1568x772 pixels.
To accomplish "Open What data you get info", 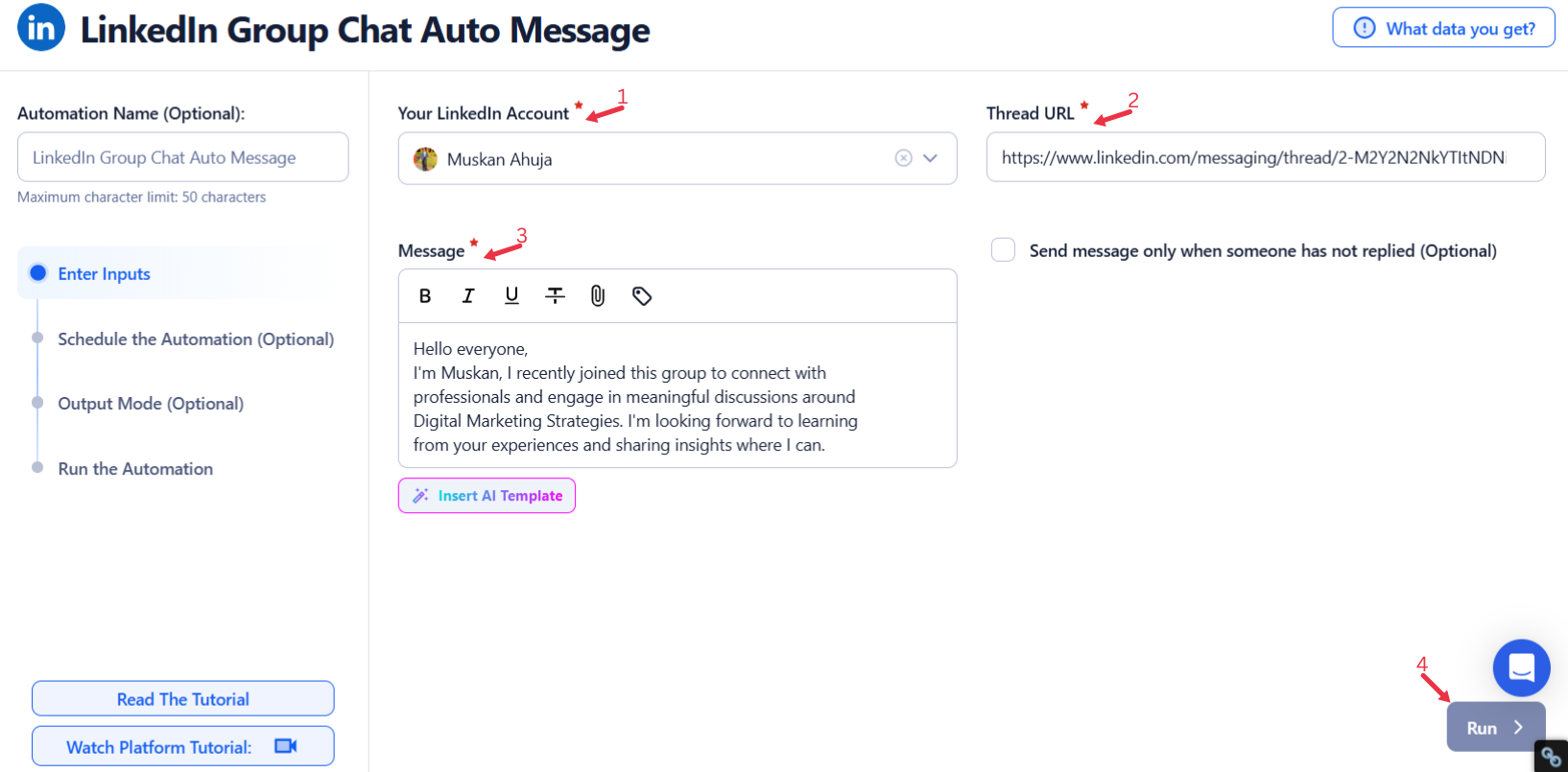I will (1443, 28).
